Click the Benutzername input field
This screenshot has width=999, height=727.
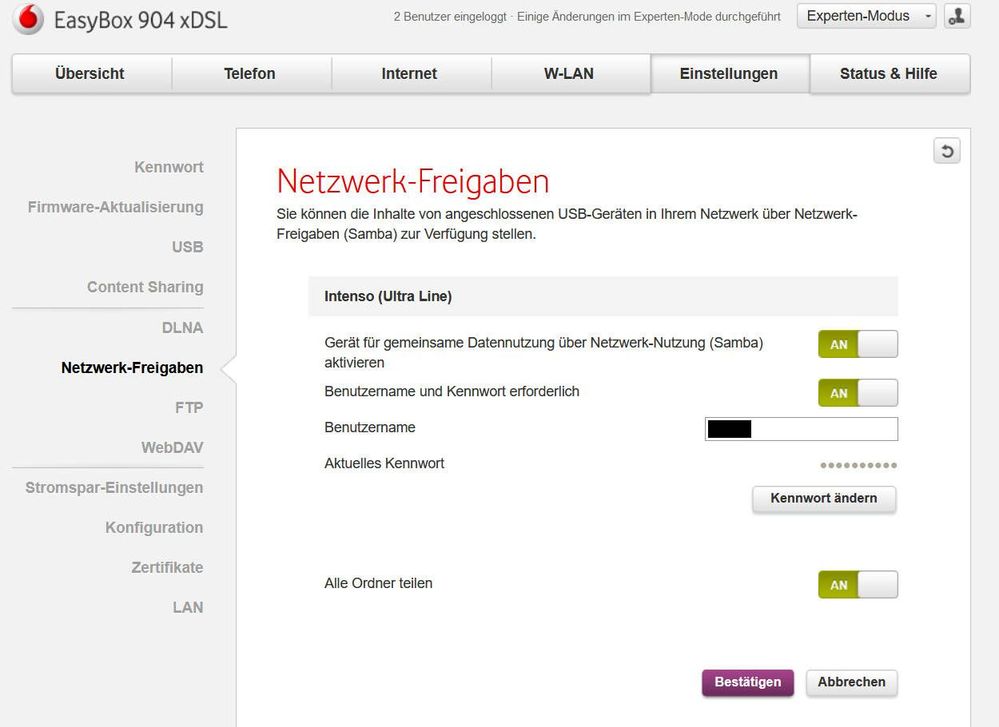800,428
